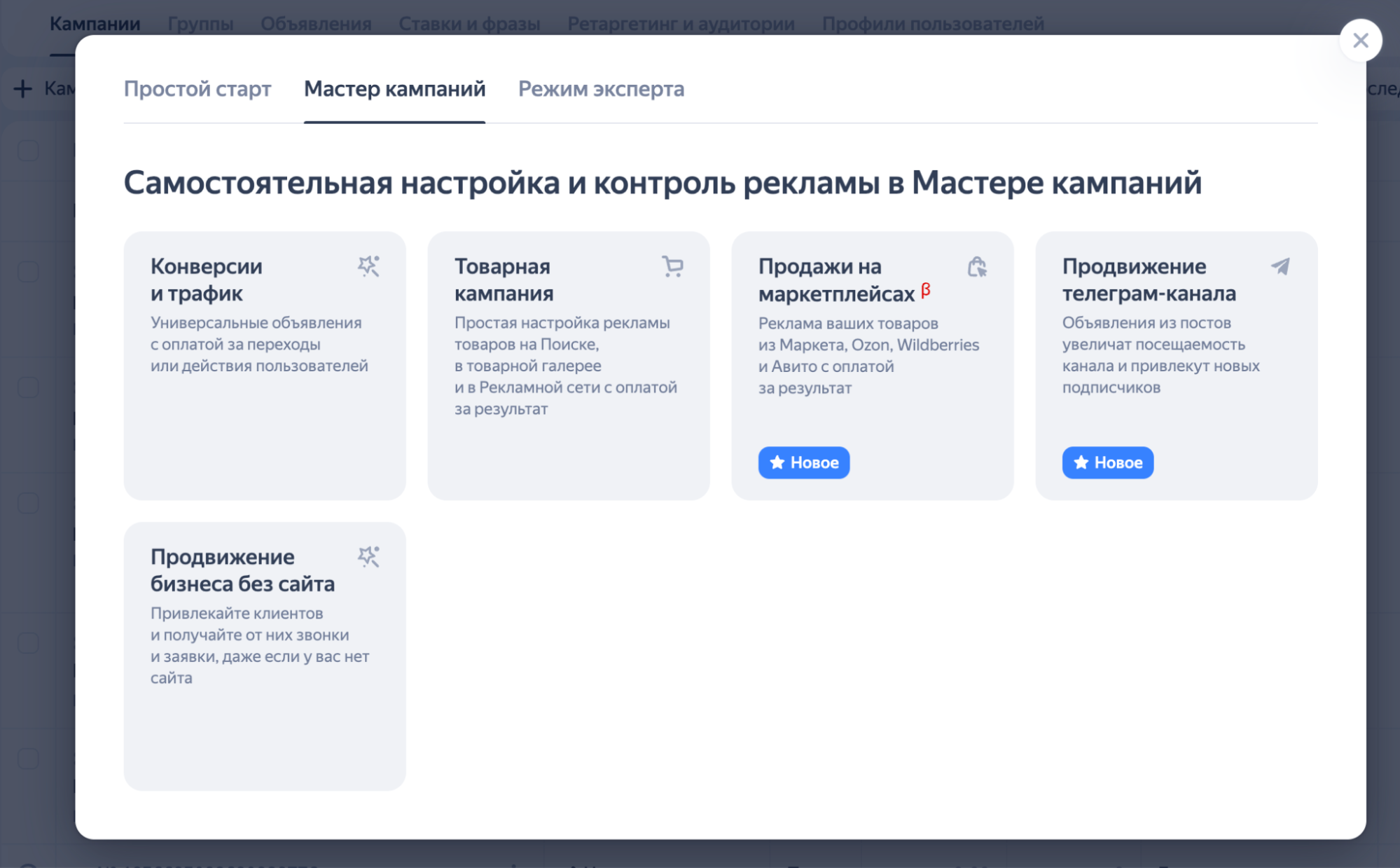
Task: Open Ставки и фразы tab in background
Action: [x=469, y=23]
